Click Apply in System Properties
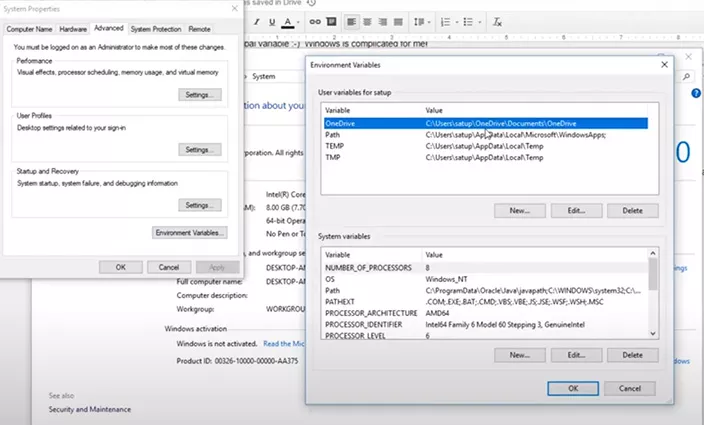The width and height of the screenshot is (704, 425). pyautogui.click(x=217, y=267)
